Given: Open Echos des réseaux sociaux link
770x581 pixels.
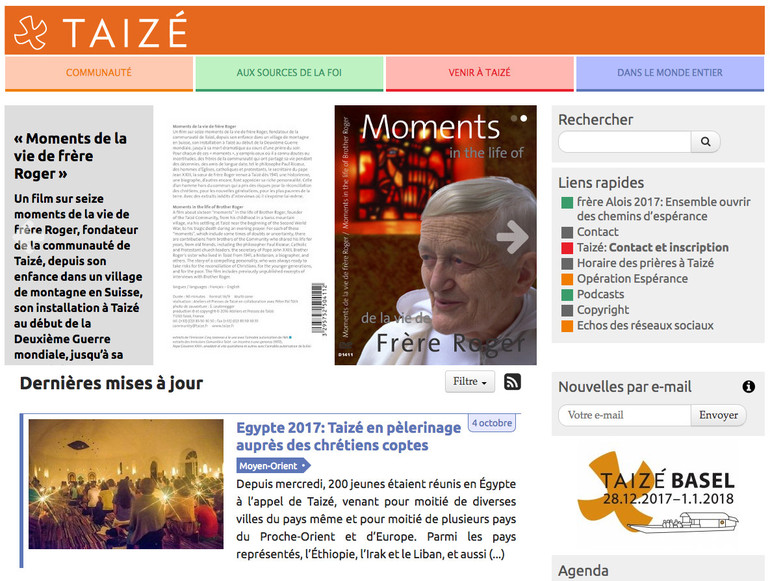Looking at the screenshot, I should [645, 326].
